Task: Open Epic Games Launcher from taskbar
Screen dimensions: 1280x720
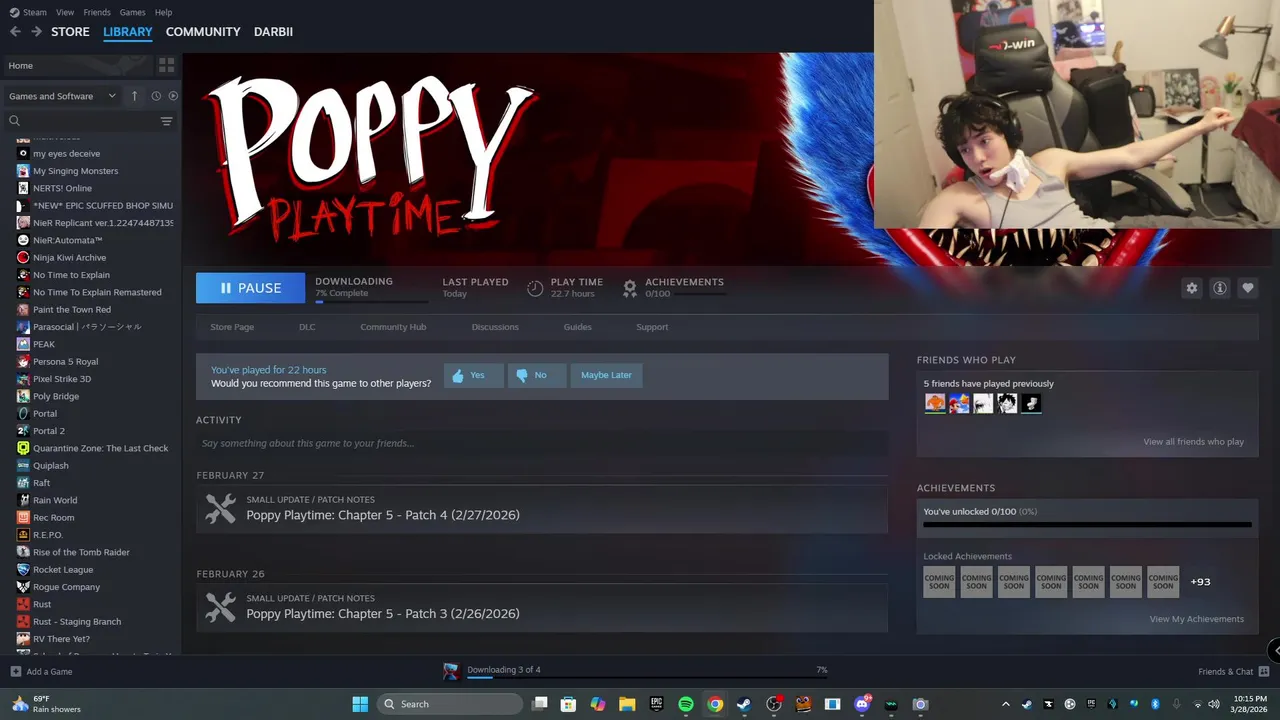Action: coord(657,704)
